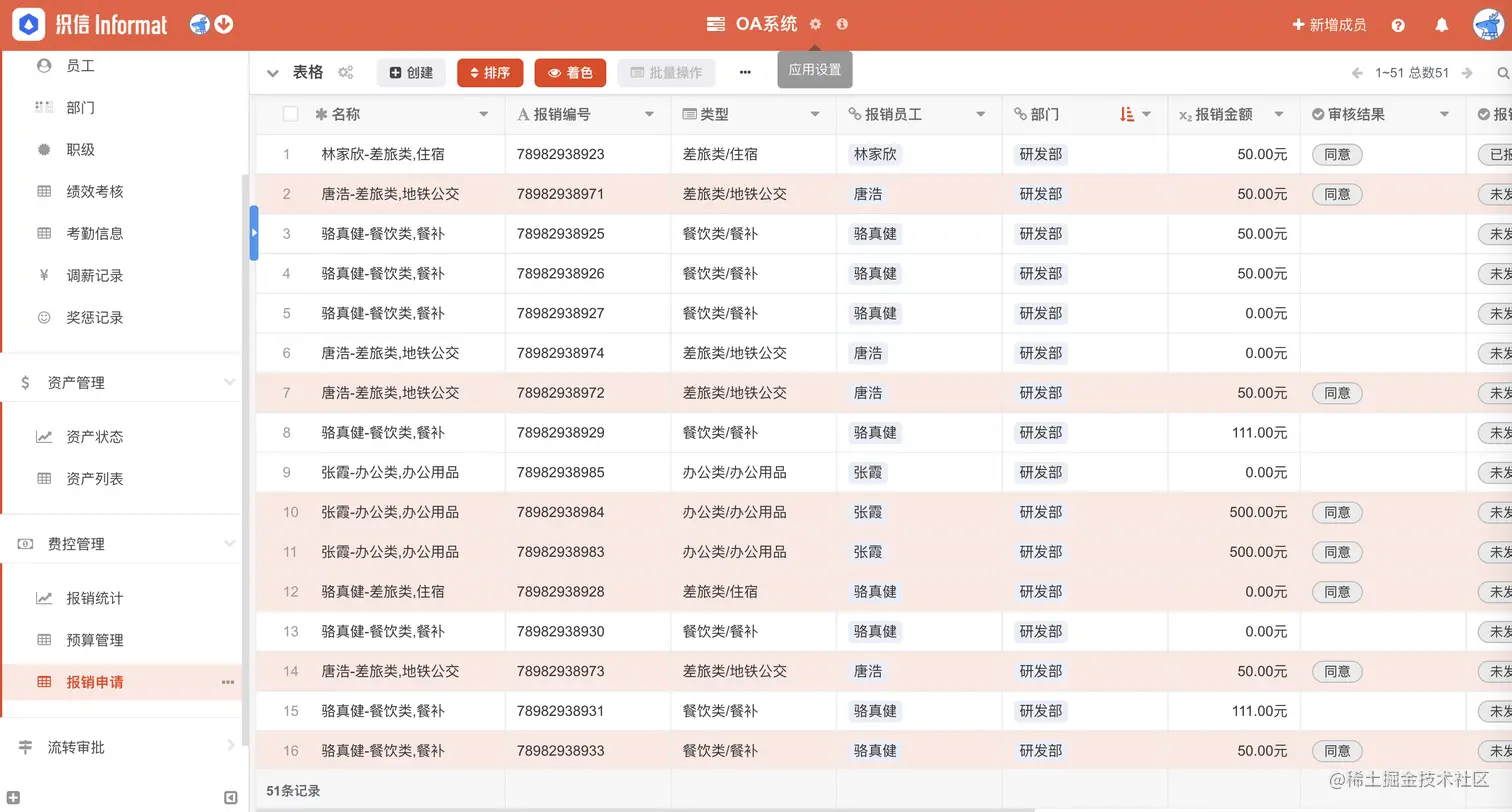The width and height of the screenshot is (1512, 812).
Task: Collapse the 资产管理 section
Action: click(x=229, y=382)
